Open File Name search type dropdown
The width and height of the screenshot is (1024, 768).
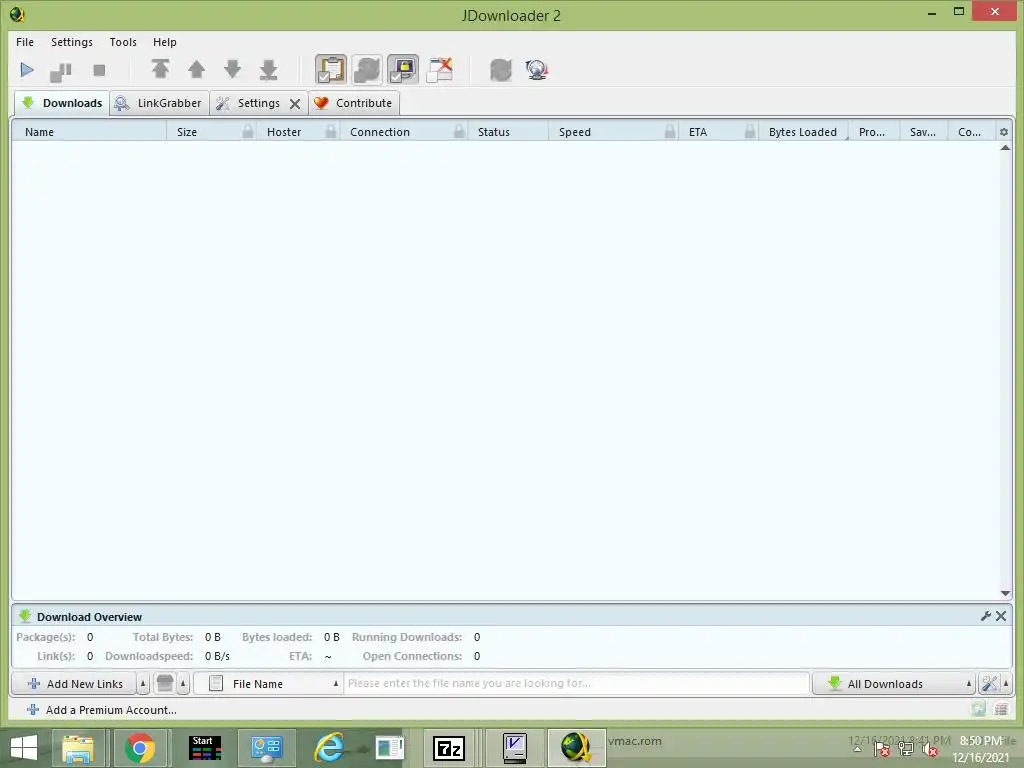click(268, 684)
